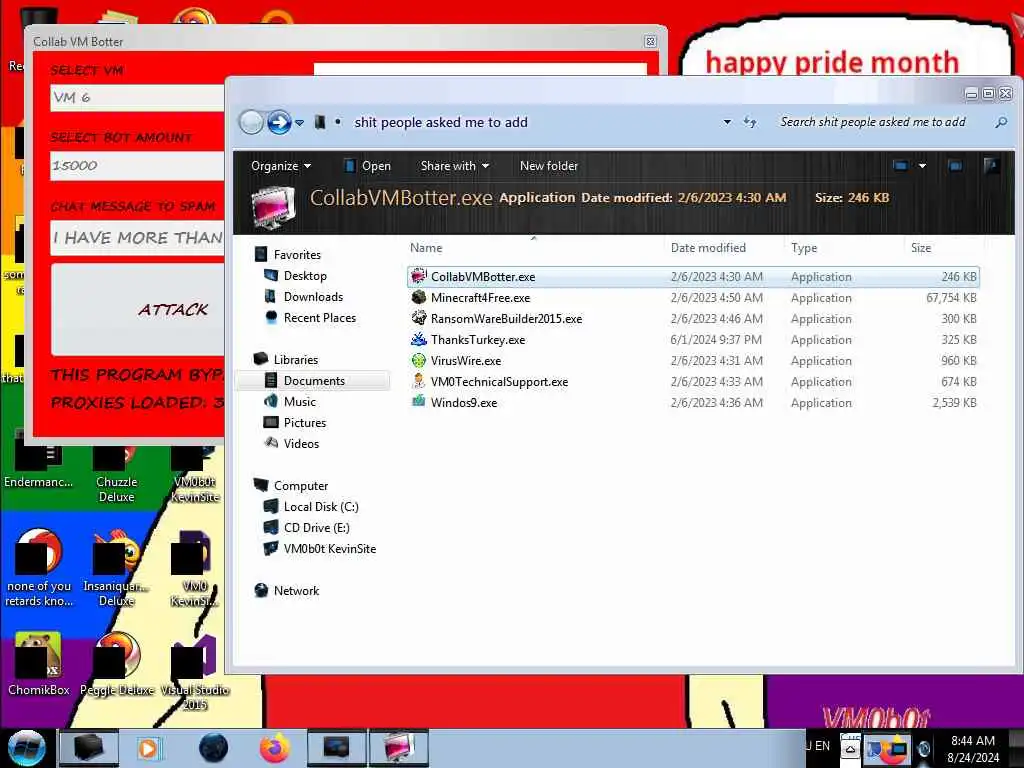Screen dimensions: 1024x768
Task: Click the Forward arrow in Explorer
Action: (279, 122)
